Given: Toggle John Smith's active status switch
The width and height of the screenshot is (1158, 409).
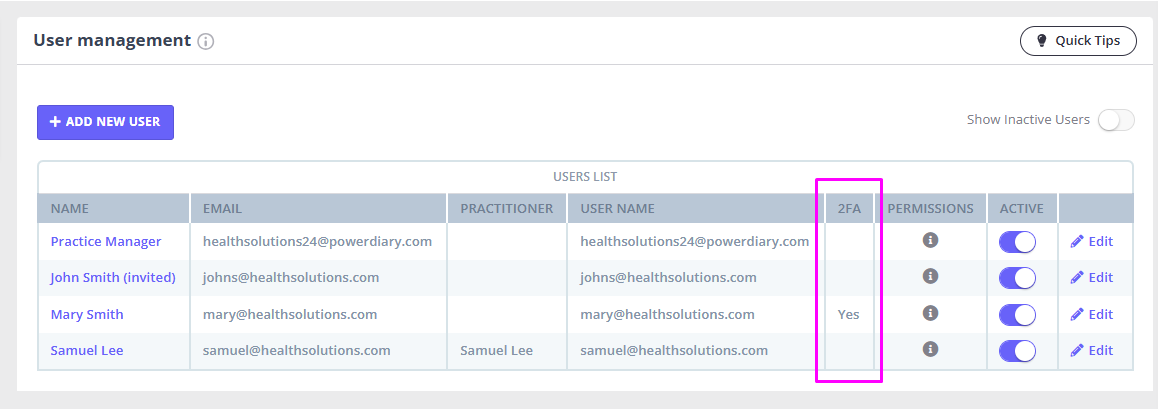Looking at the screenshot, I should [1017, 278].
